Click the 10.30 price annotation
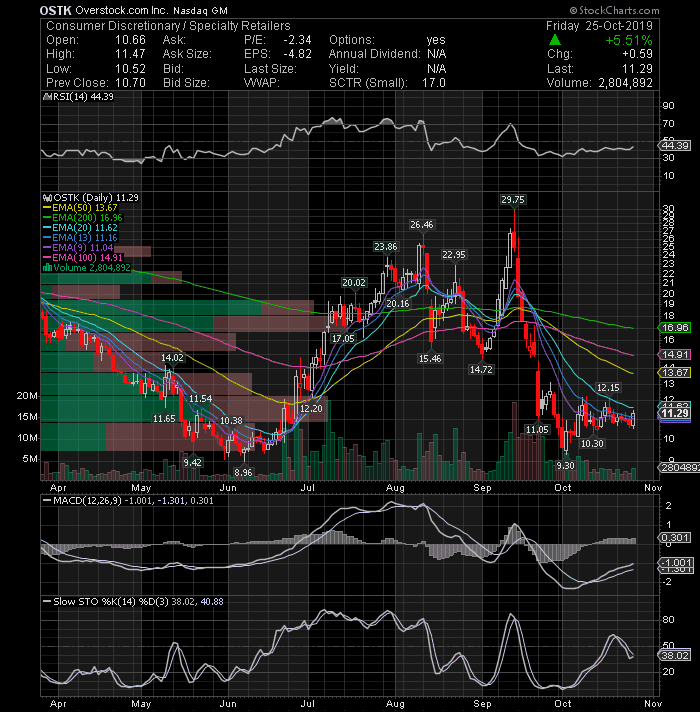 592,443
